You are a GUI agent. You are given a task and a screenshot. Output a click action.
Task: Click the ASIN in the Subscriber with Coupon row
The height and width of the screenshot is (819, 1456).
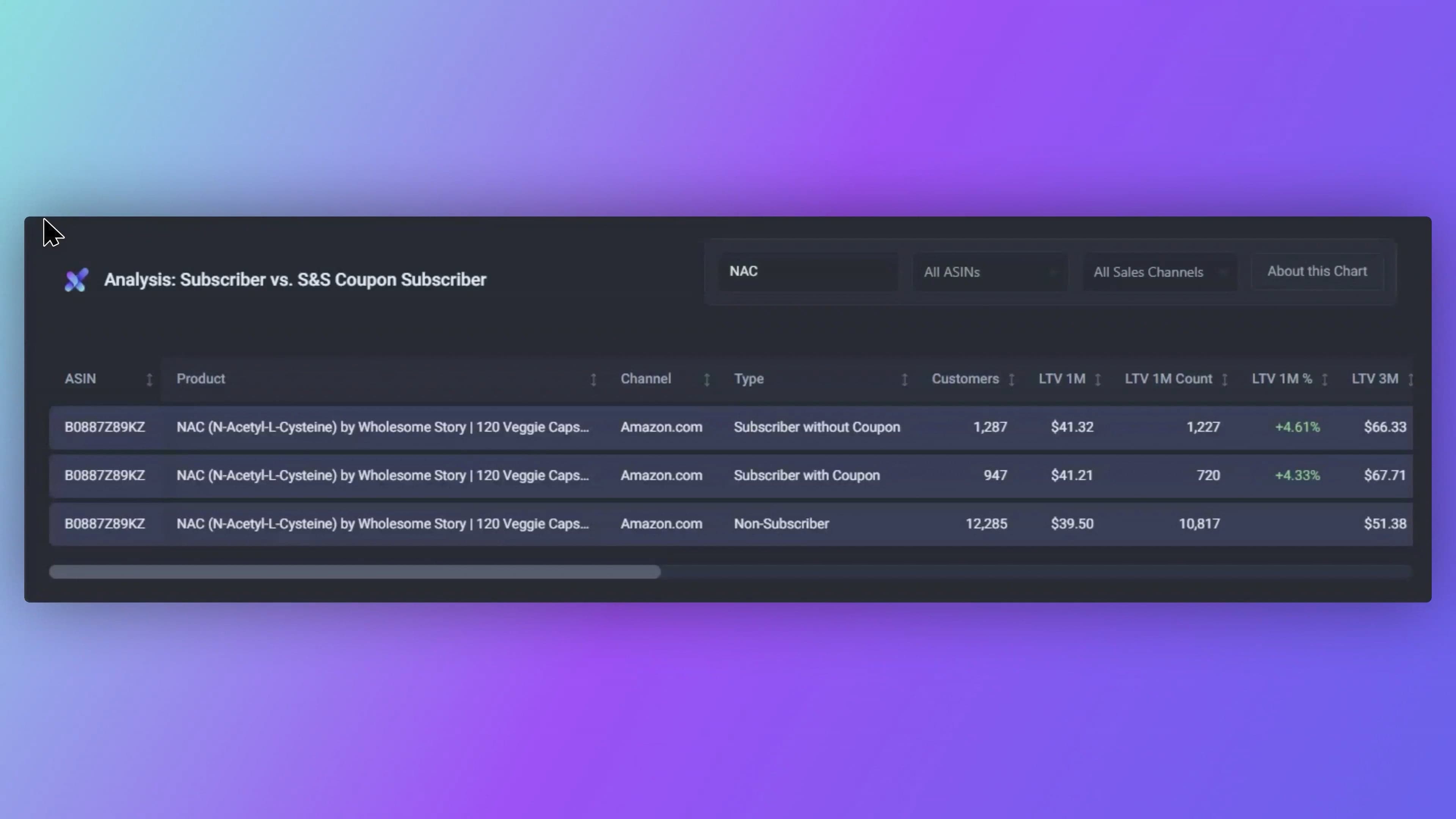coord(105,475)
